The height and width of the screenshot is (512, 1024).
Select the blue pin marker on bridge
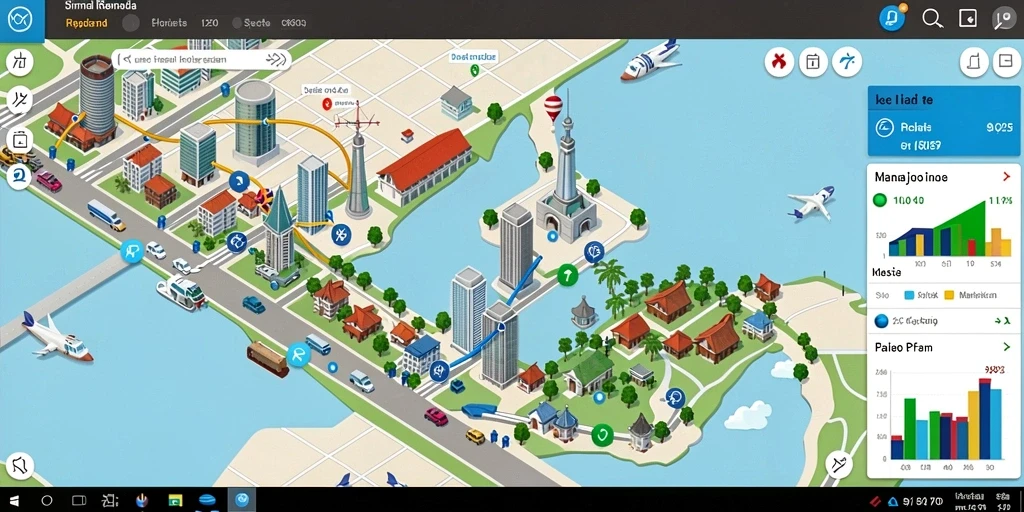pyautogui.click(x=133, y=251)
